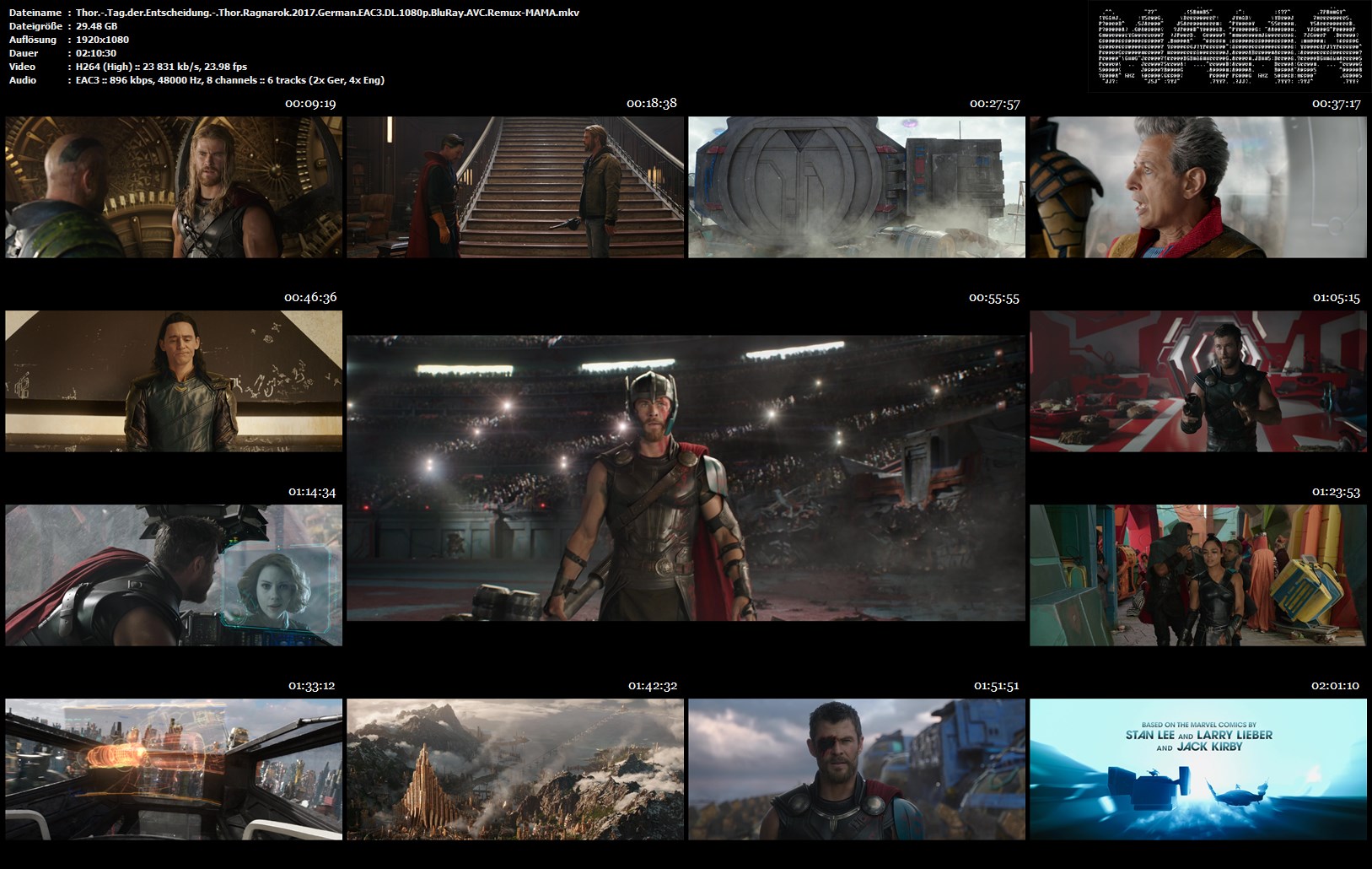Click the .mkv filename text at top
The height and width of the screenshot is (869, 1372).
(x=327, y=13)
